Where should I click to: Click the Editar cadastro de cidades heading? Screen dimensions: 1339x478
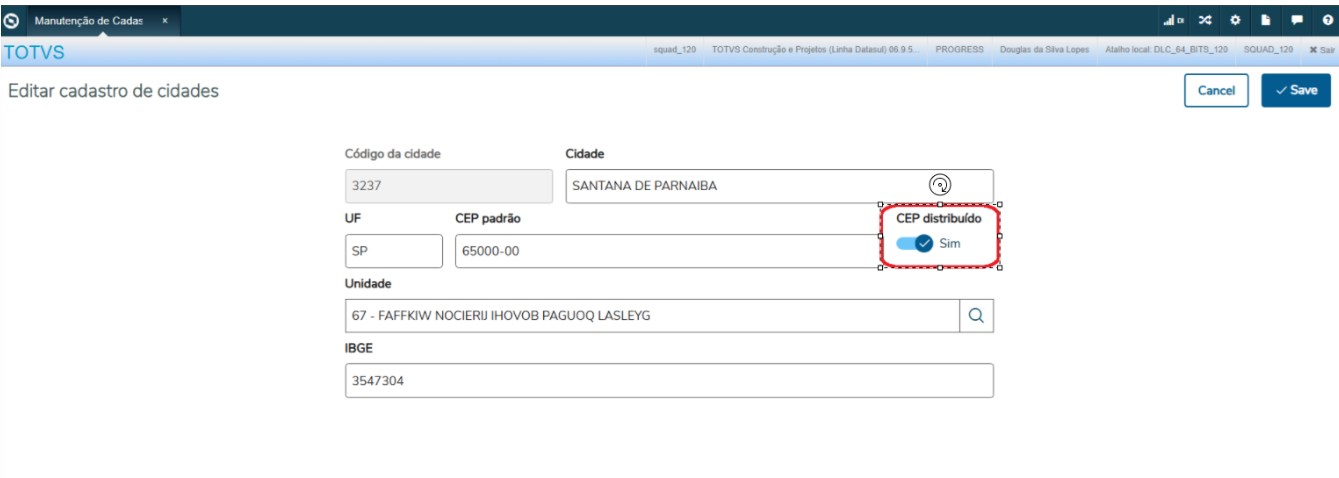pyautogui.click(x=113, y=91)
